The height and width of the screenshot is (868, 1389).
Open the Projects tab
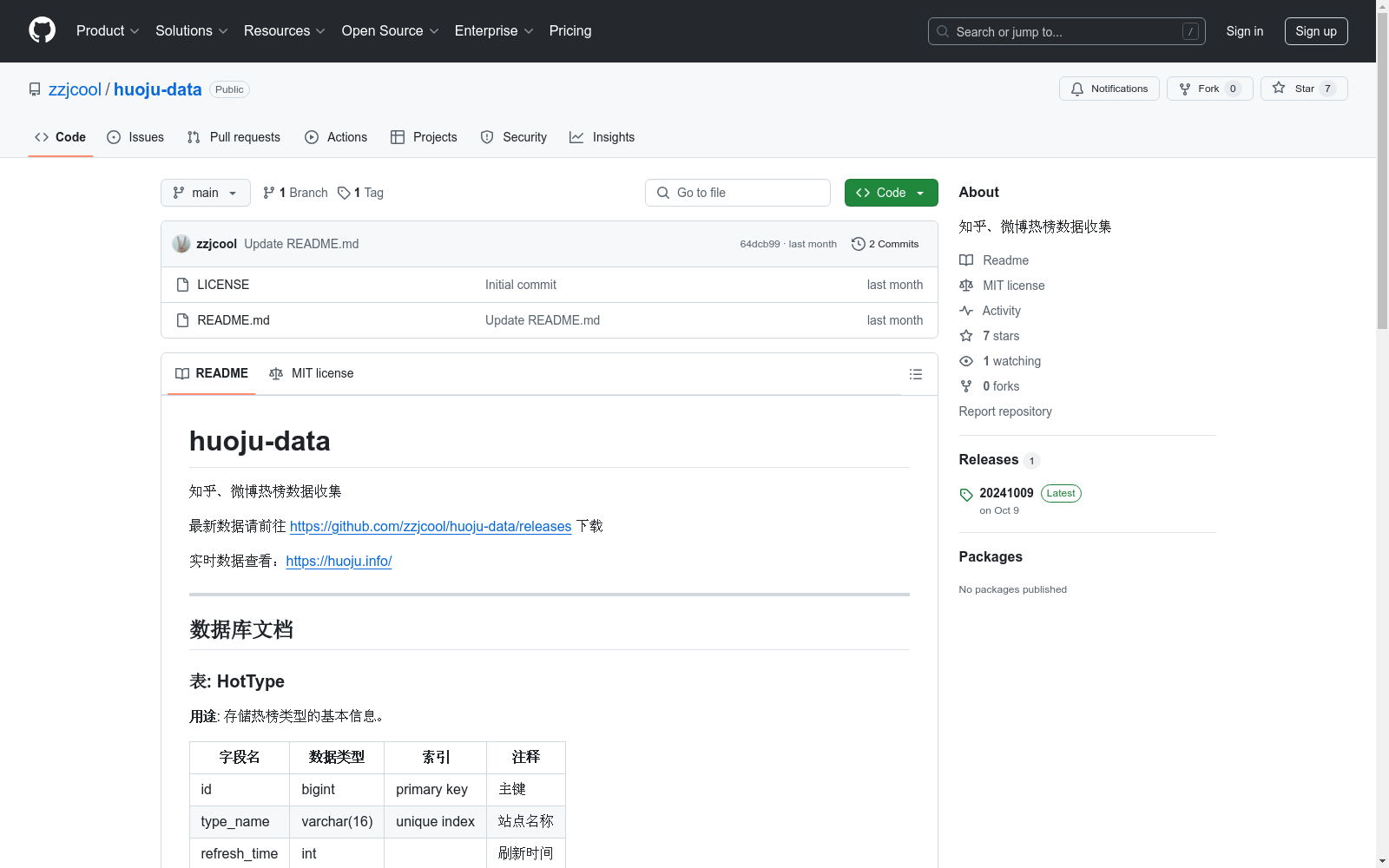[x=424, y=137]
